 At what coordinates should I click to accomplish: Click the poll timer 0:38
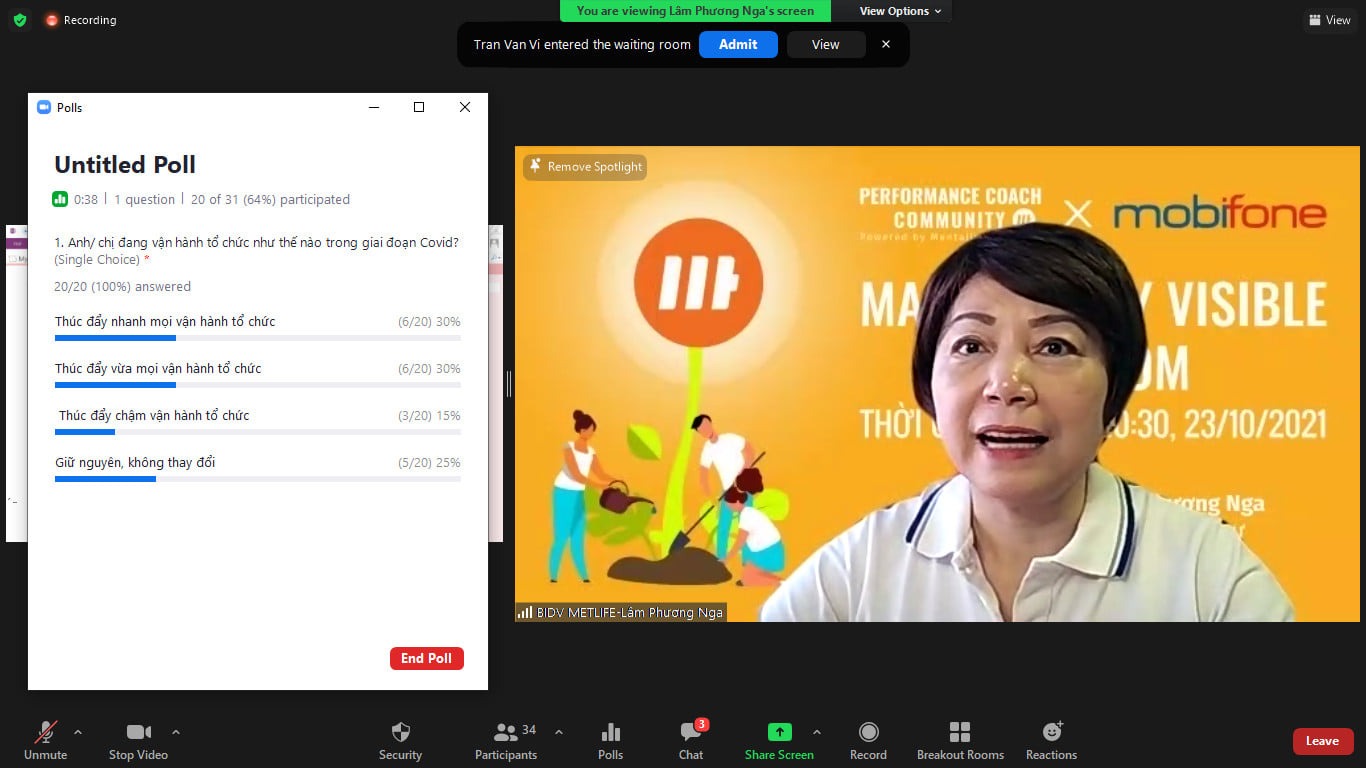(86, 199)
